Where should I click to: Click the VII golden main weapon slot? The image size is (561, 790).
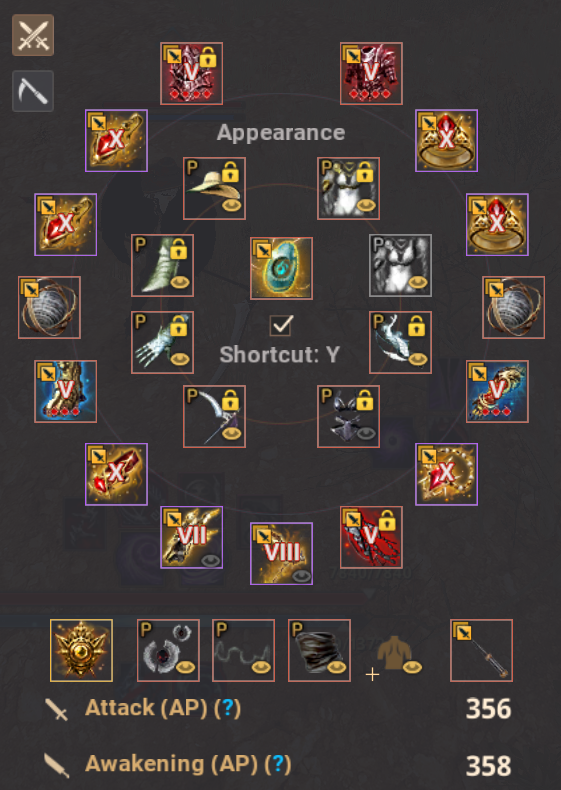coord(192,537)
